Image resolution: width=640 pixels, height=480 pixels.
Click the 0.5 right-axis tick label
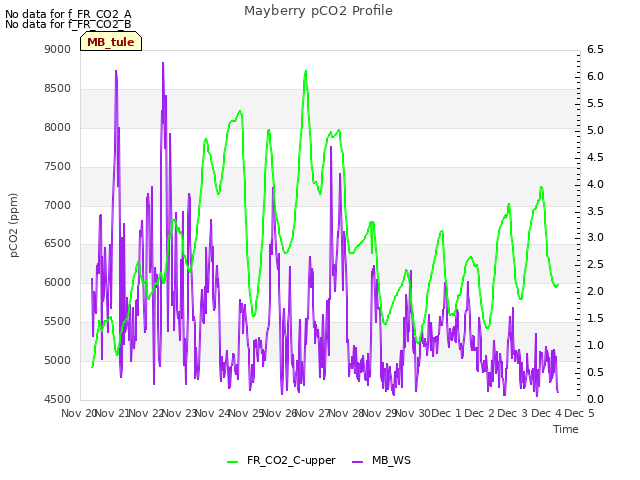pyautogui.click(x=595, y=372)
